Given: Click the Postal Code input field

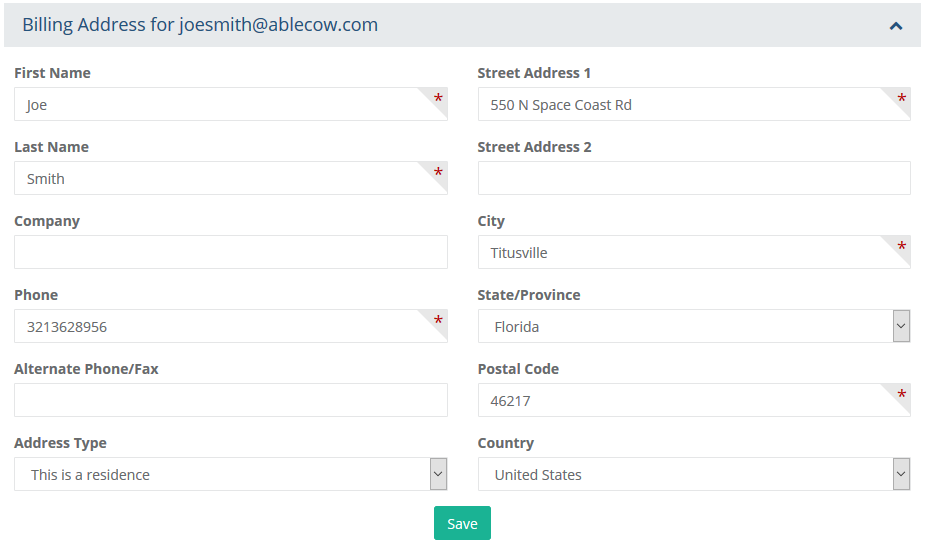Looking at the screenshot, I should (x=680, y=401).
